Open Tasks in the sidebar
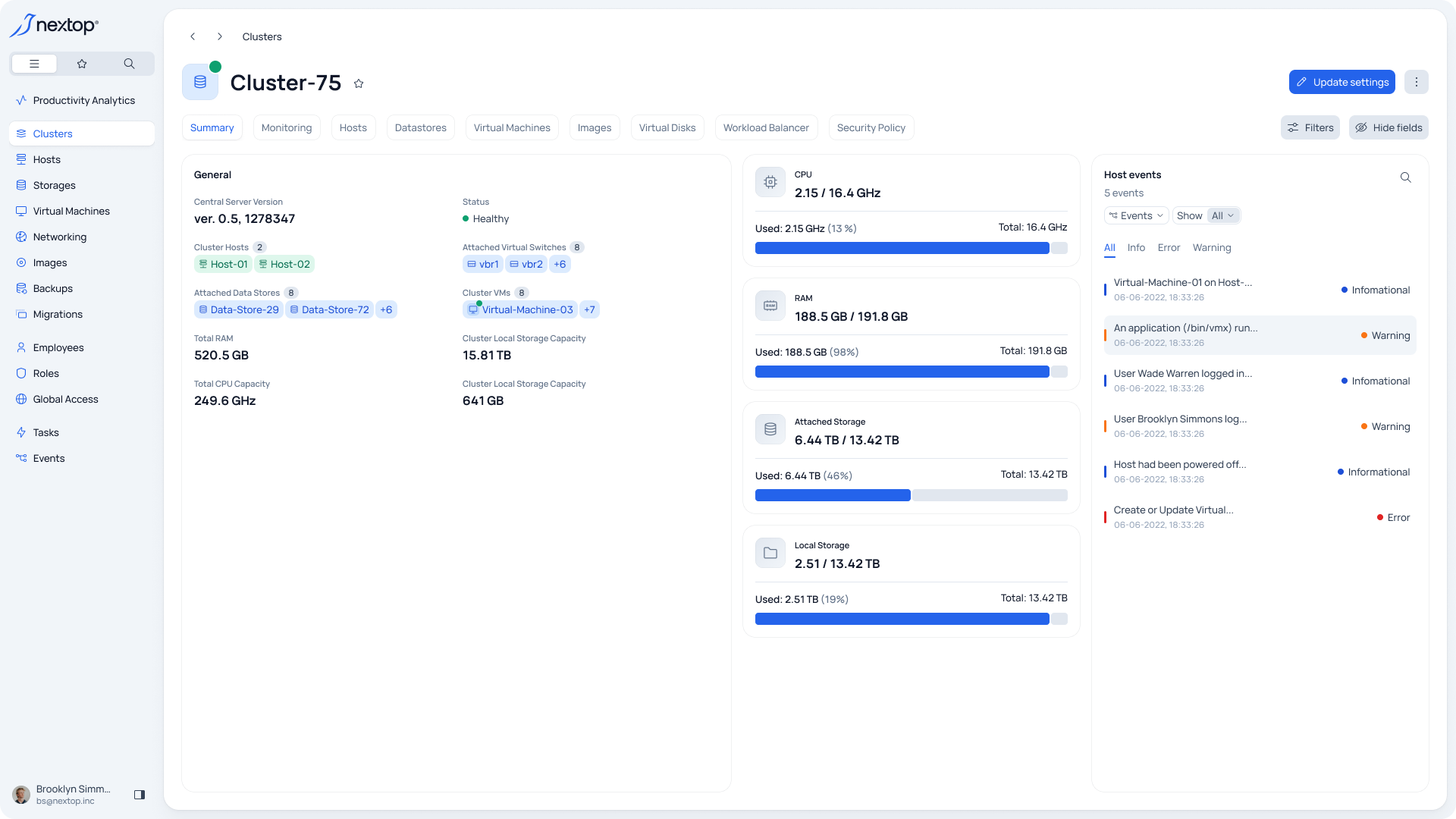Image resolution: width=1456 pixels, height=819 pixels. pos(82,432)
